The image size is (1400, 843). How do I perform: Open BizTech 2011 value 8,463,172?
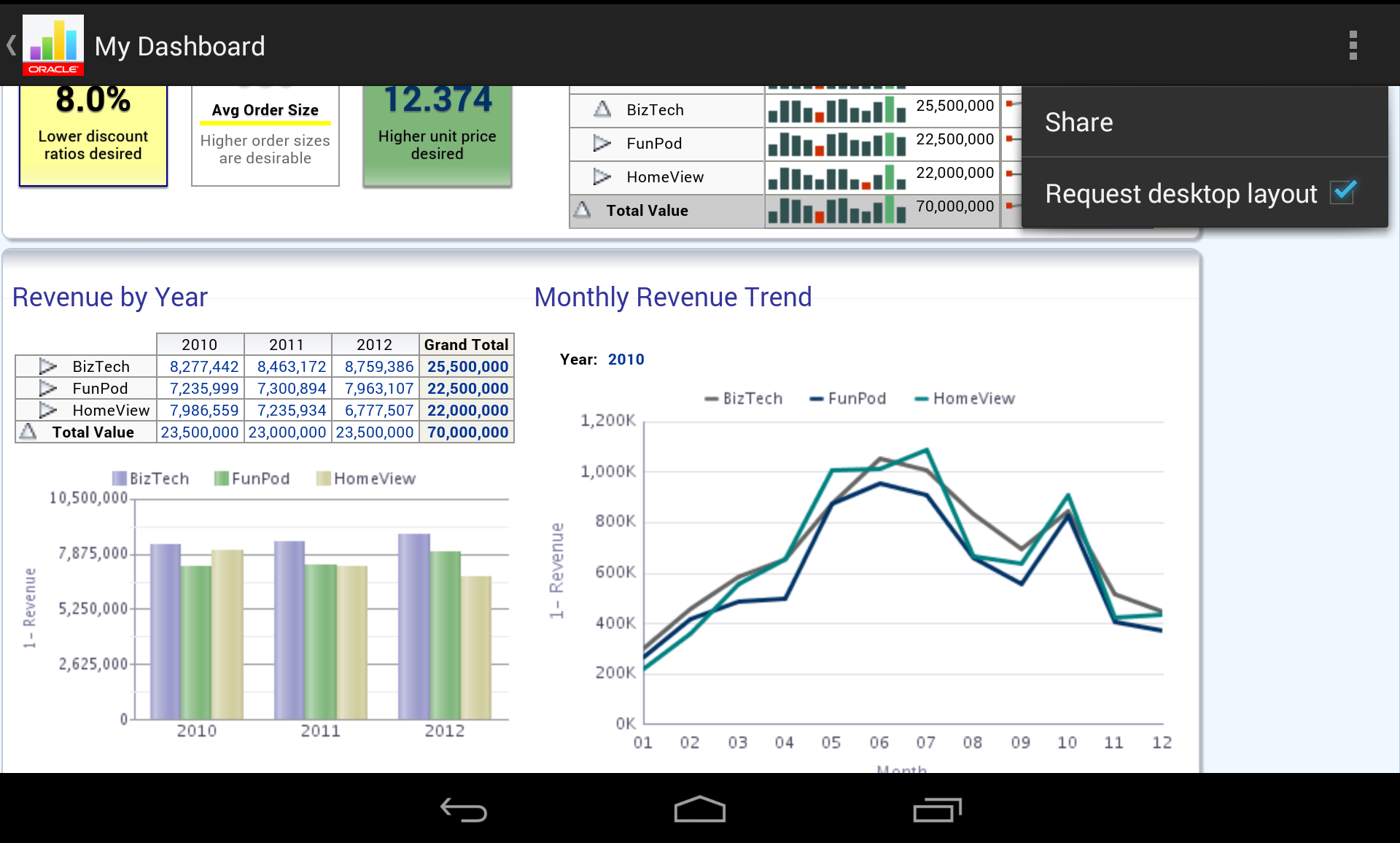(x=292, y=366)
